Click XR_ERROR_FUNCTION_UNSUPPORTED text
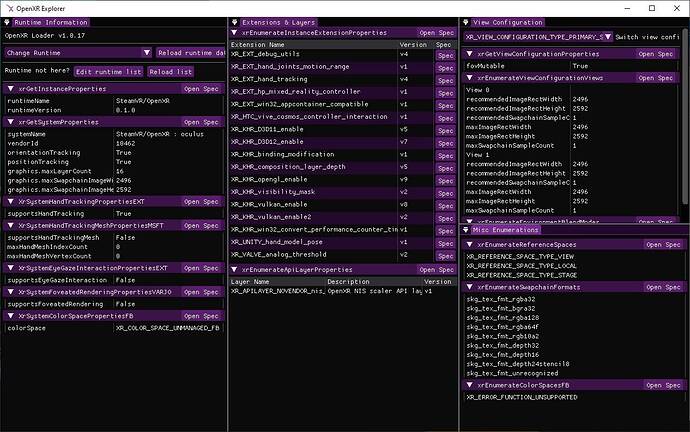 pyautogui.click(x=521, y=397)
